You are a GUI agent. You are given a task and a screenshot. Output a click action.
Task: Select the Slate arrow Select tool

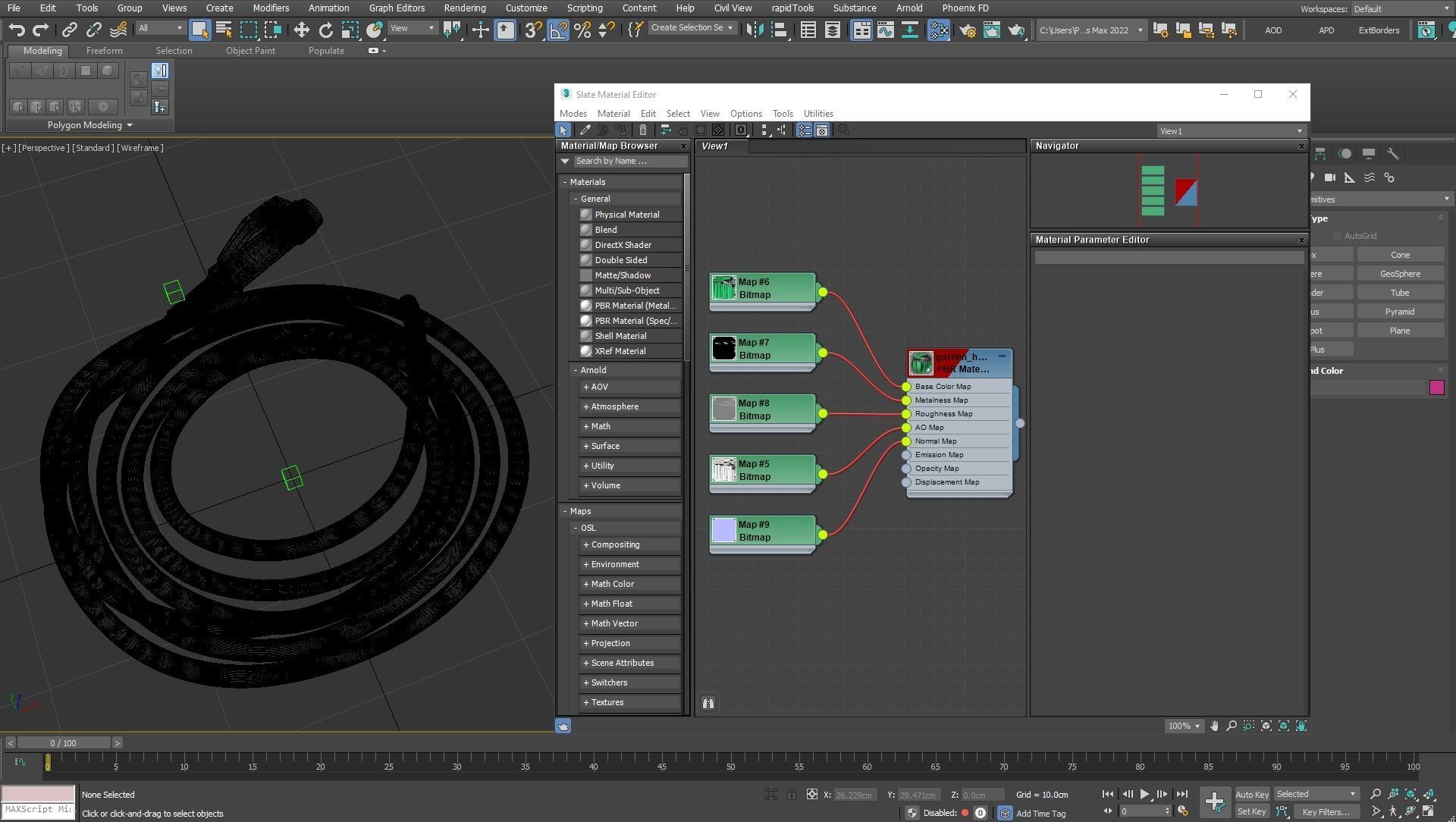coord(563,130)
